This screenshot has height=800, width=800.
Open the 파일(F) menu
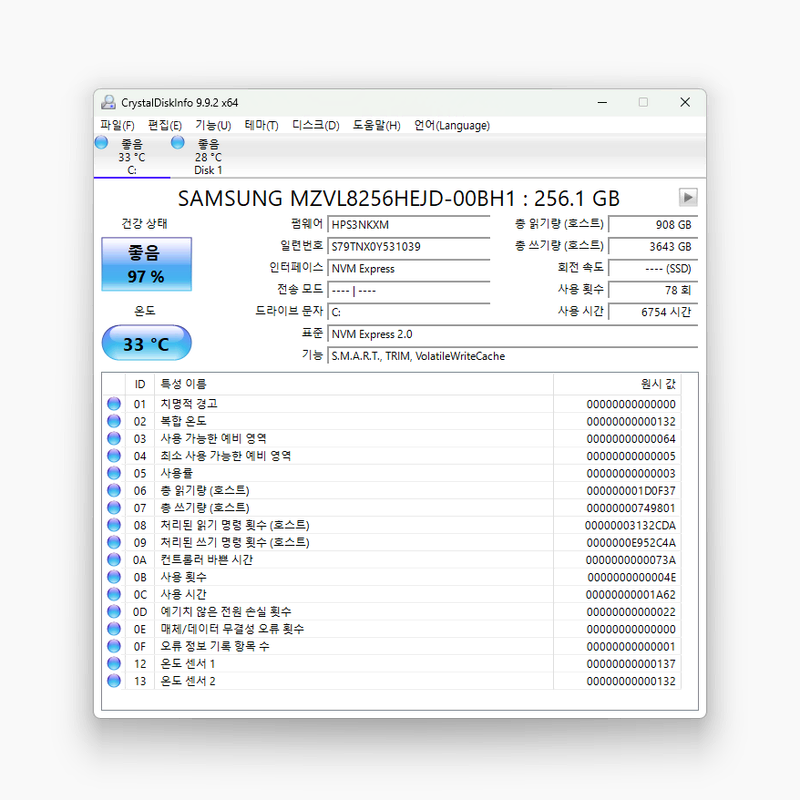tap(117, 125)
